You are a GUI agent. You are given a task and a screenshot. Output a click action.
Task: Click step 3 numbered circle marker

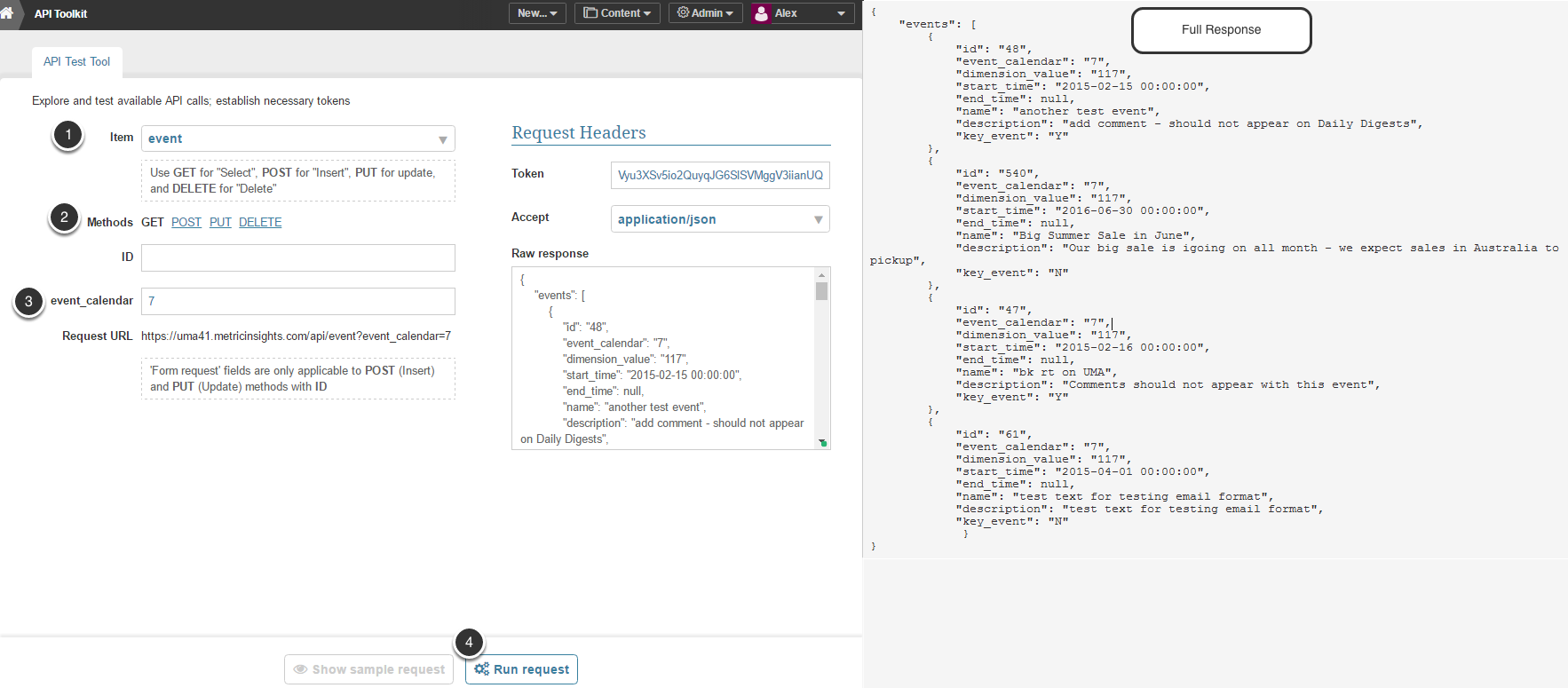tap(28, 302)
